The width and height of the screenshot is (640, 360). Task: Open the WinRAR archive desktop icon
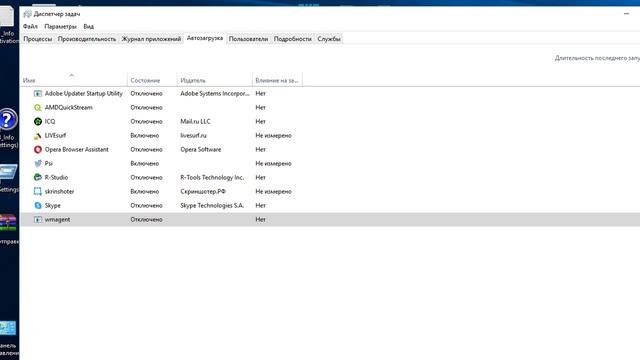[x=8, y=223]
